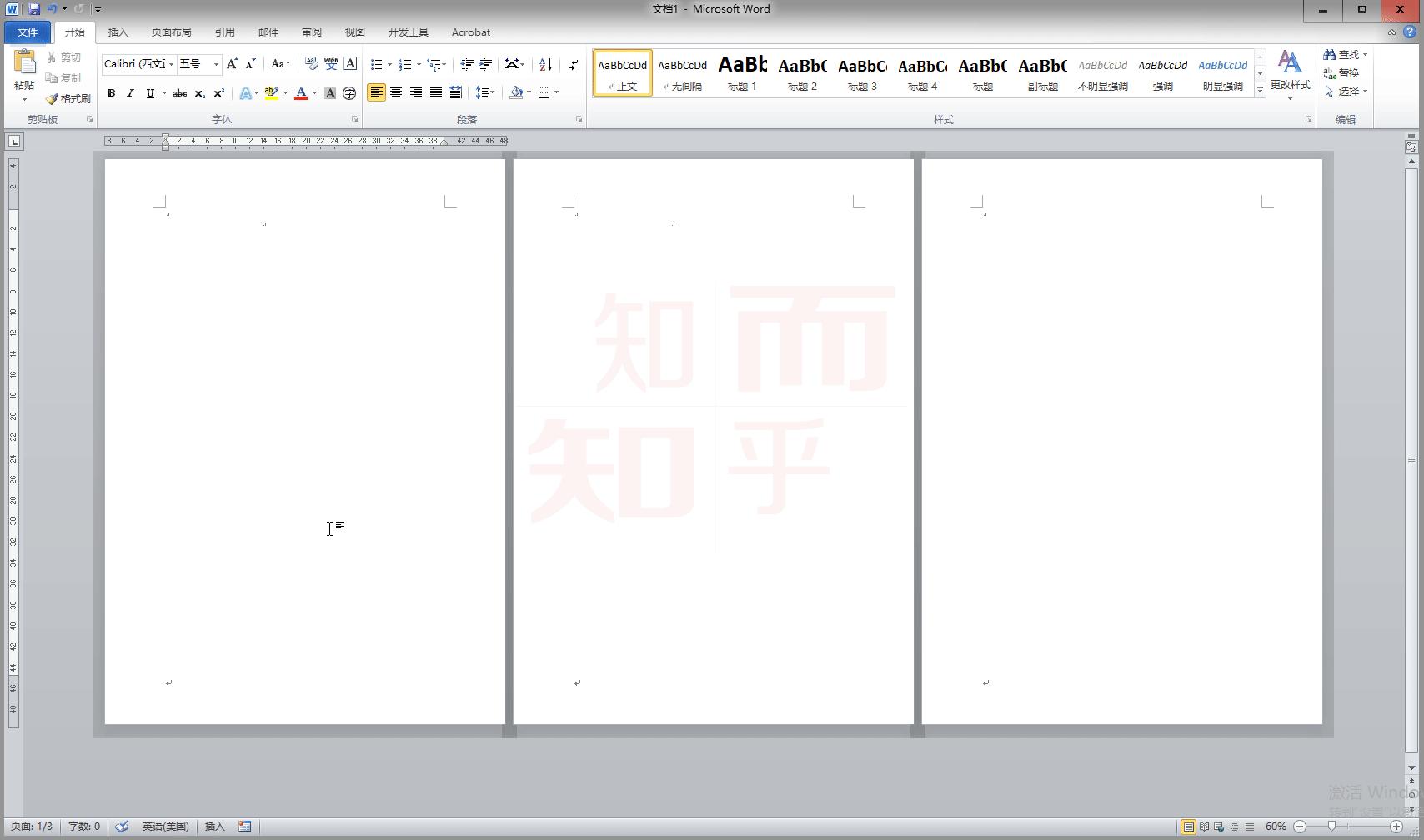Apply superscript formatting
This screenshot has height=840, width=1424.
(218, 93)
